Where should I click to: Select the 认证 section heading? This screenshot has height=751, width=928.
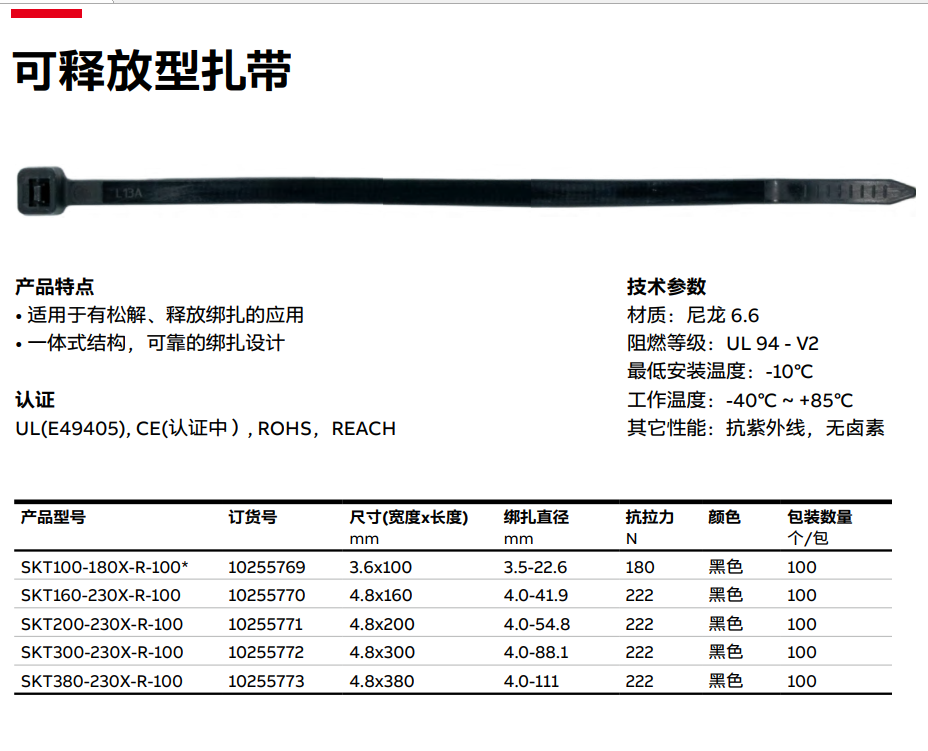pyautogui.click(x=35, y=400)
